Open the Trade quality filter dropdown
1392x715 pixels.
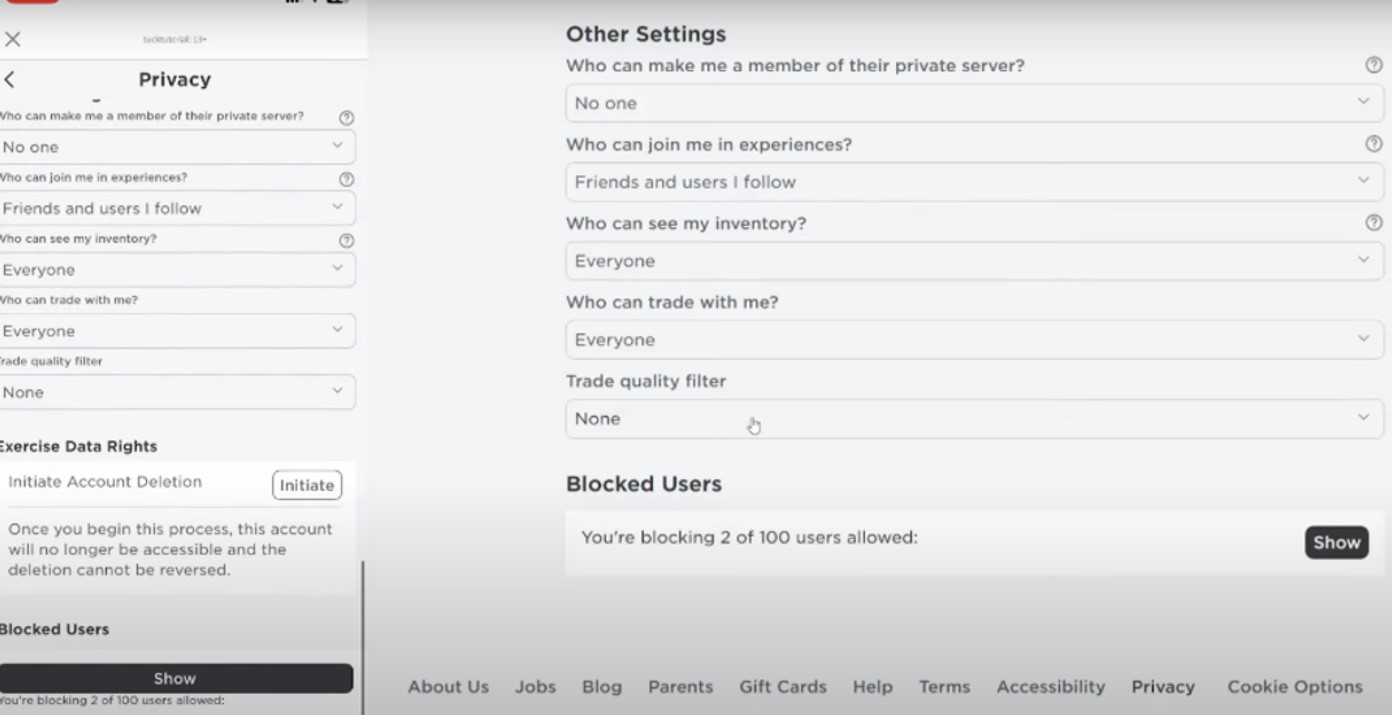tap(974, 418)
